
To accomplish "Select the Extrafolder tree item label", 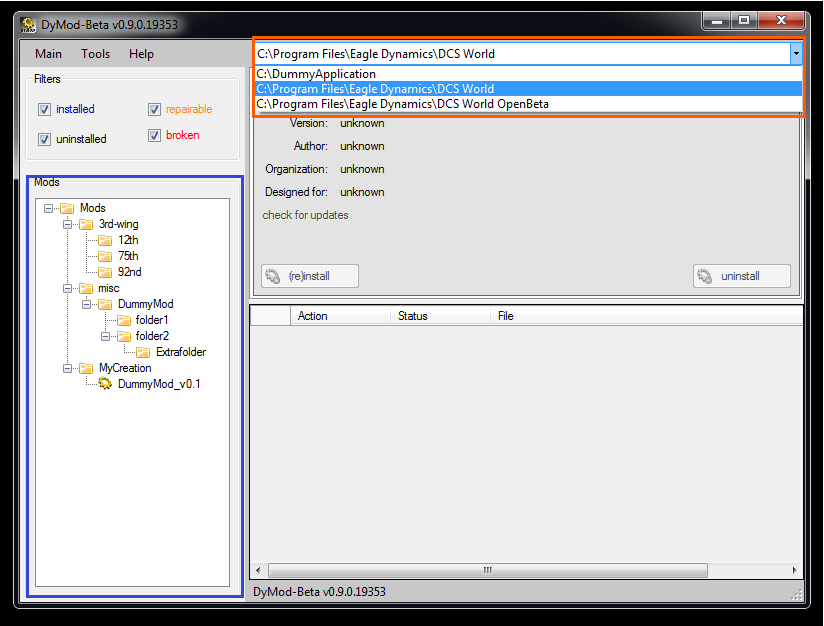I will pos(181,352).
